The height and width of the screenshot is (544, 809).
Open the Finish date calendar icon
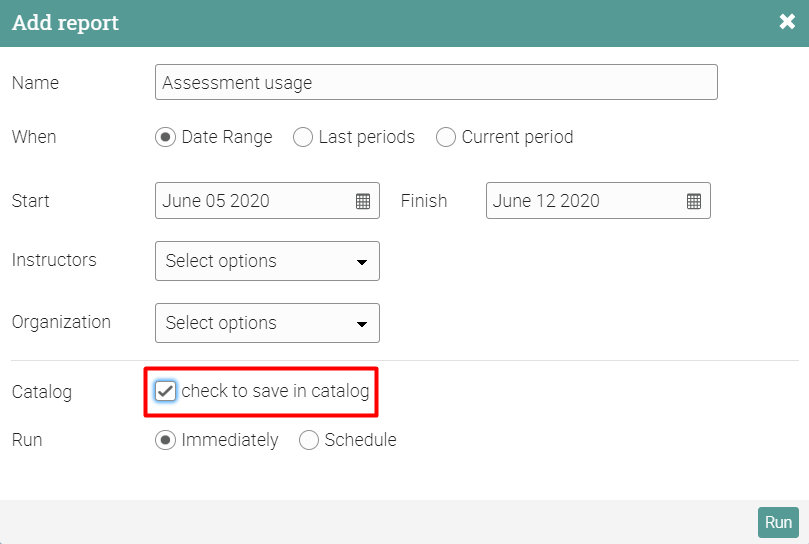[694, 201]
